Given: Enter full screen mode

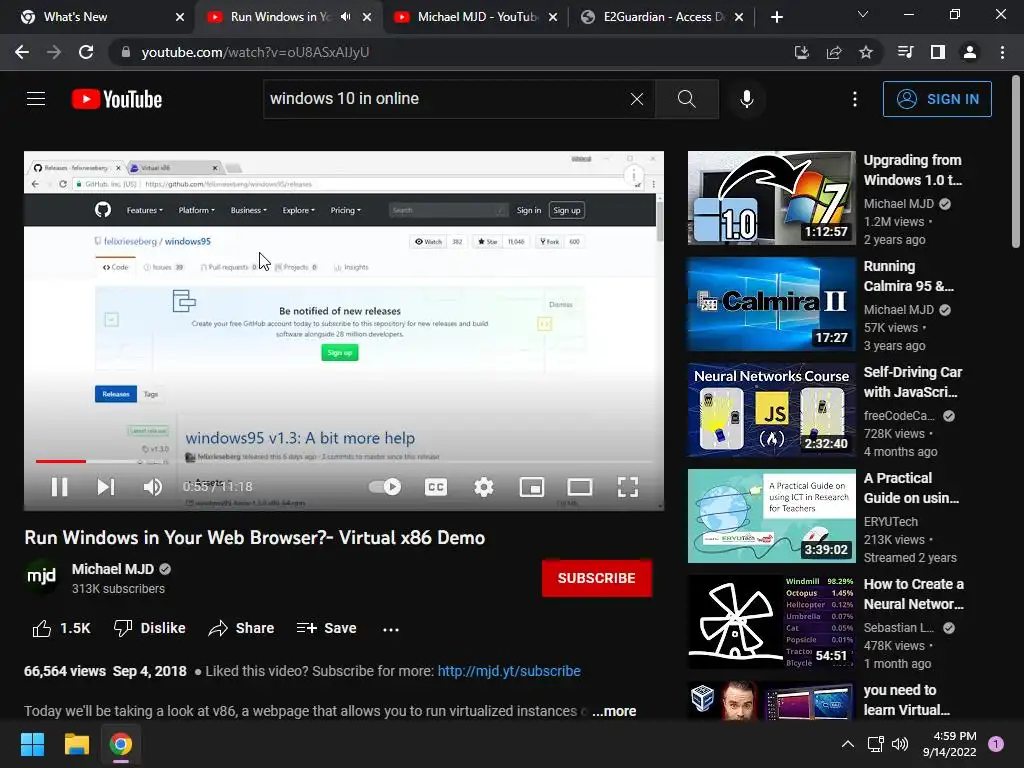Looking at the screenshot, I should [x=628, y=487].
